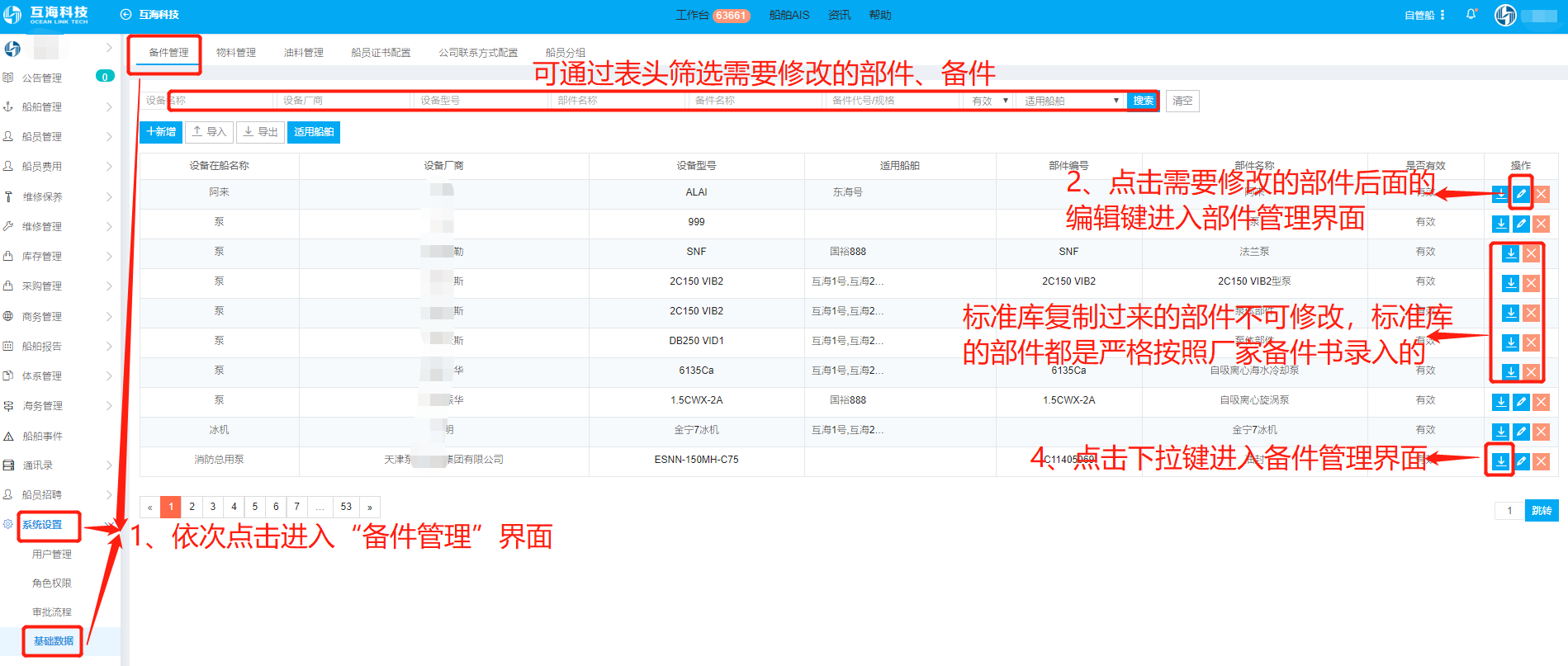Edit the row with model 999
Image resolution: width=1568 pixels, height=666 pixels.
tap(1521, 224)
